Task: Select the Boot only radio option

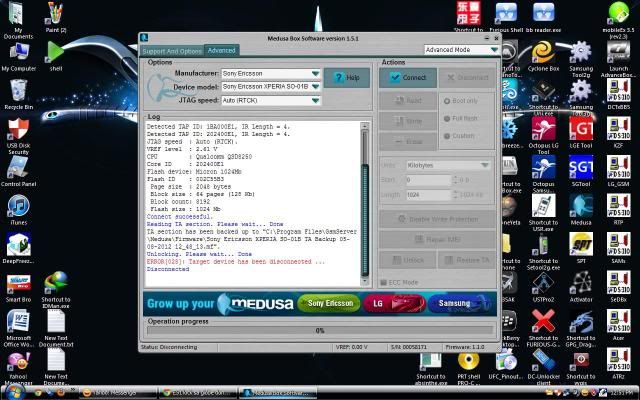Action: point(461,101)
